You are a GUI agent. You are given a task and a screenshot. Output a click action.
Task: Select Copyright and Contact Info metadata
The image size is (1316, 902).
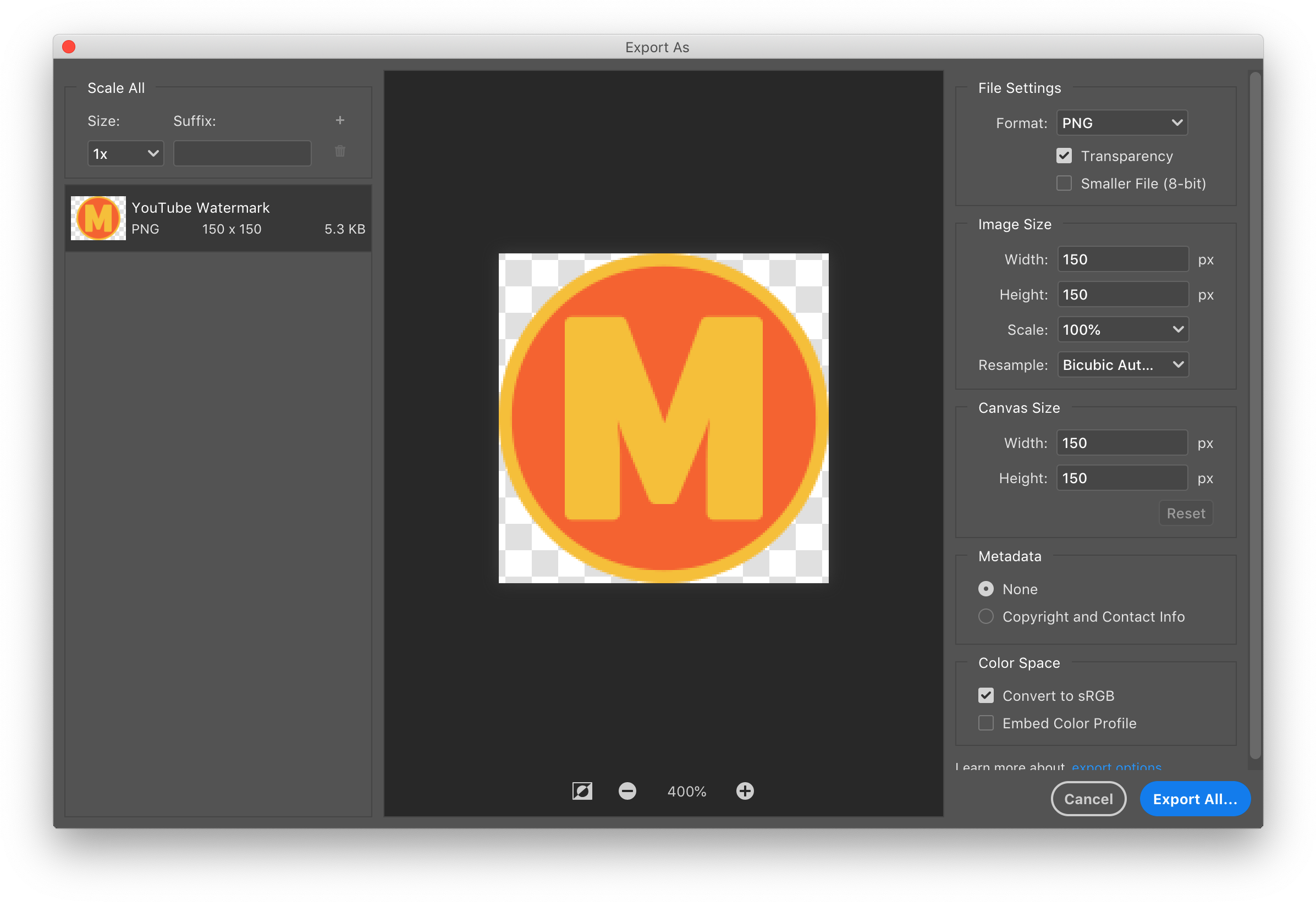(x=986, y=616)
